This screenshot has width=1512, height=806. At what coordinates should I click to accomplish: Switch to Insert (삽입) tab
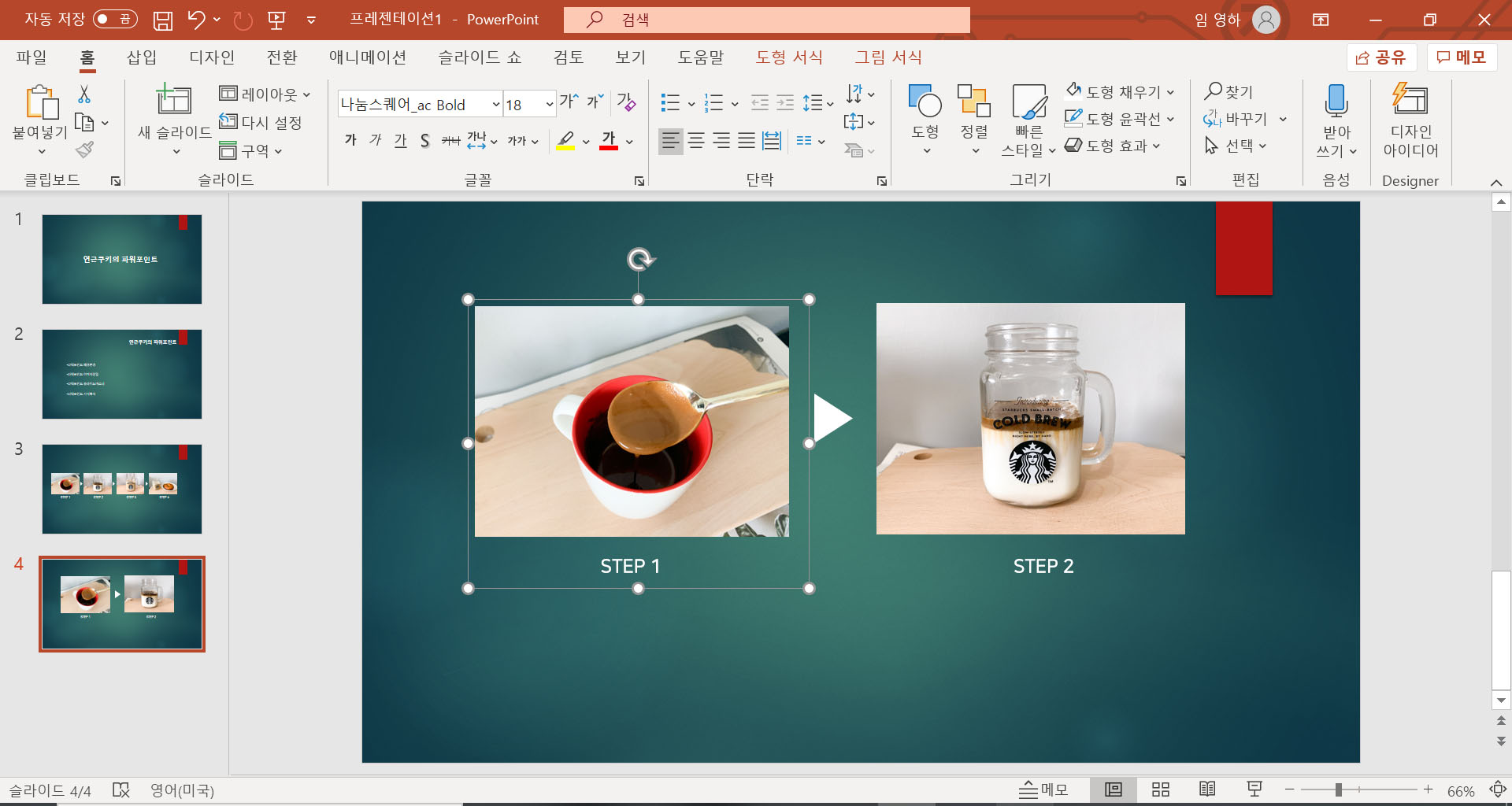pyautogui.click(x=142, y=57)
